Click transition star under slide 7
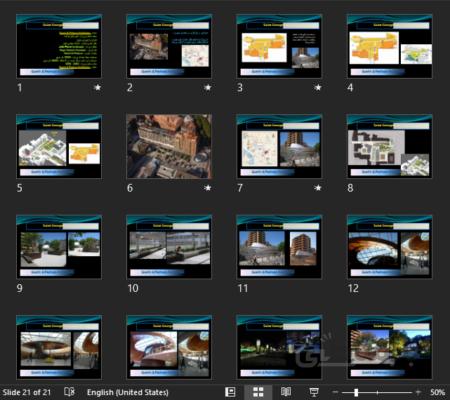Viewport: 450px width, 400px height. coord(318,188)
